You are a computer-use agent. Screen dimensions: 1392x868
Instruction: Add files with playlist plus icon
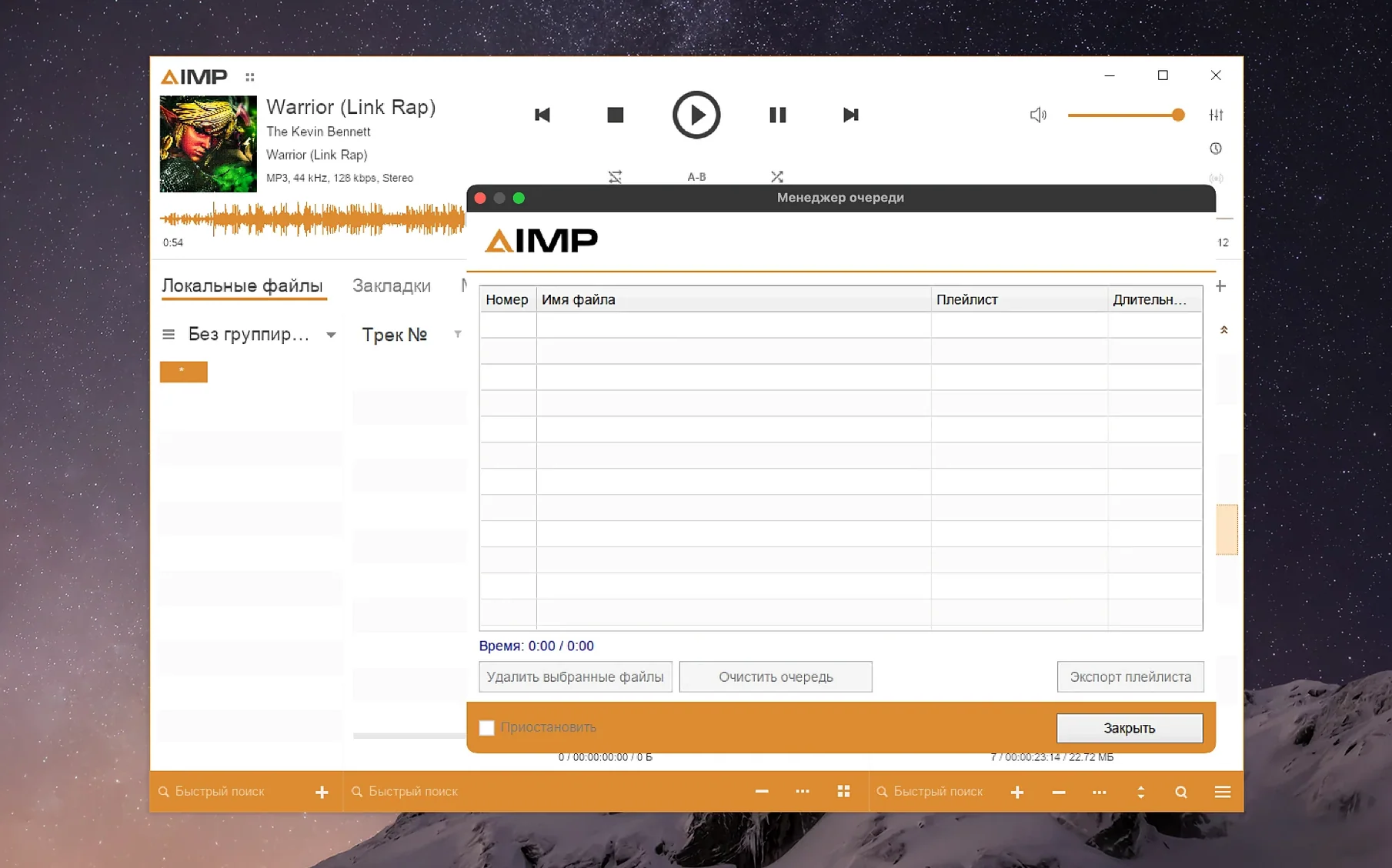[1017, 792]
